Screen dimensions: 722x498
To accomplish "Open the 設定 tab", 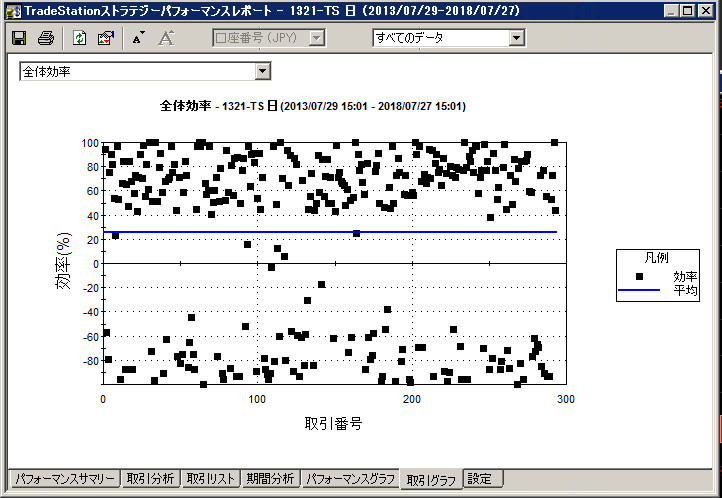I will [x=482, y=479].
